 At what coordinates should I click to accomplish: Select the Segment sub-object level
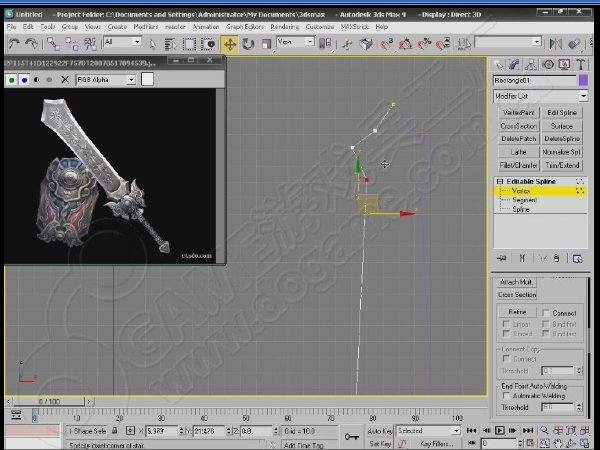[525, 200]
